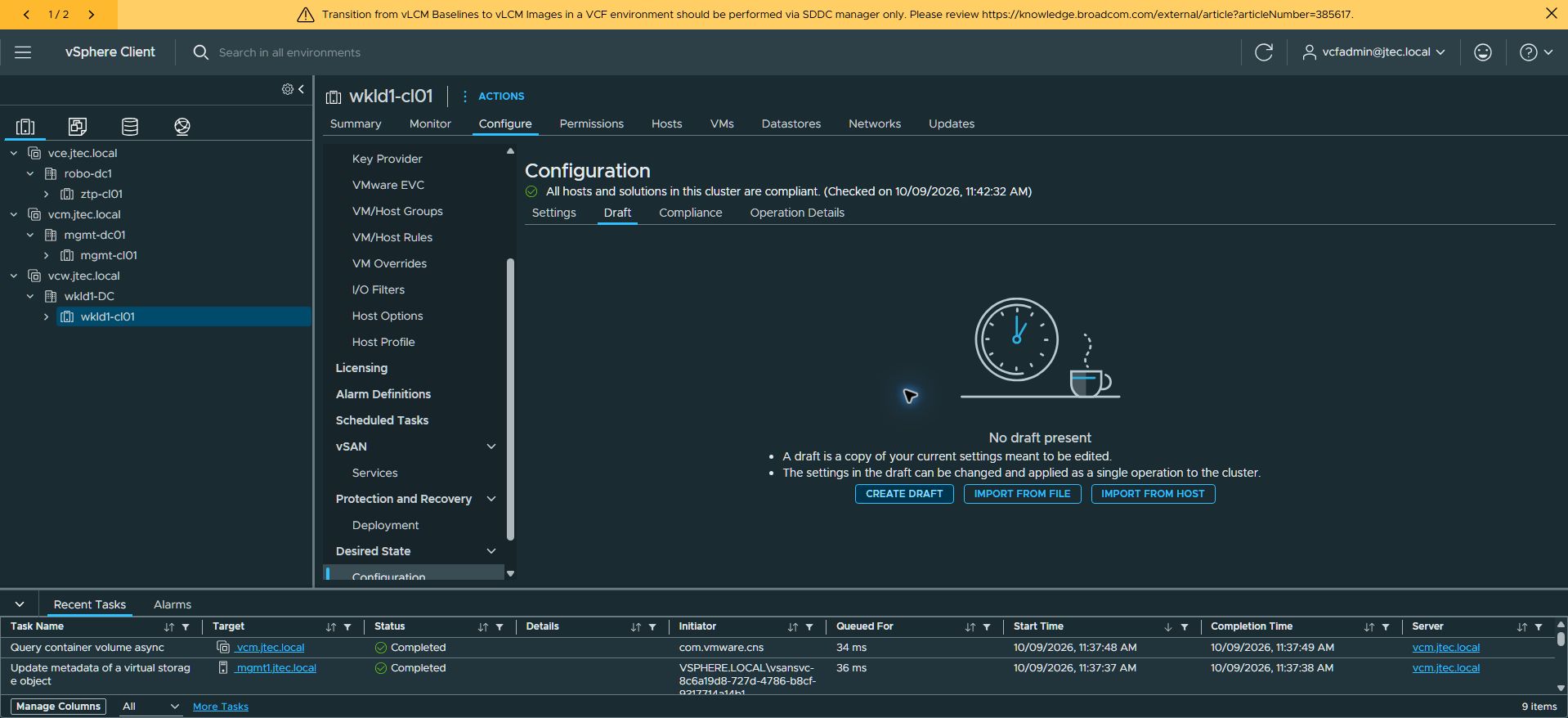This screenshot has height=718, width=1568.
Task: Select the robo-dc1 datacenter in the tree
Action: (88, 173)
